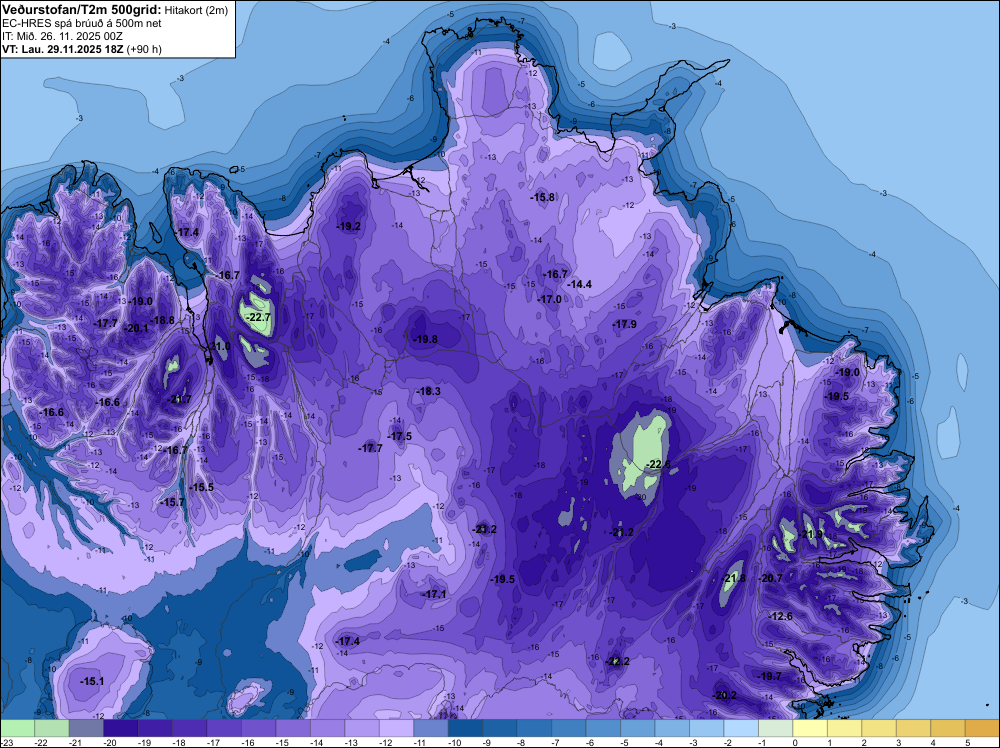Screen dimensions: 1000x748
Task: Click the 'IT: Mið. 26. 11. 2025 00Z' line
Action: pyautogui.click(x=64, y=36)
